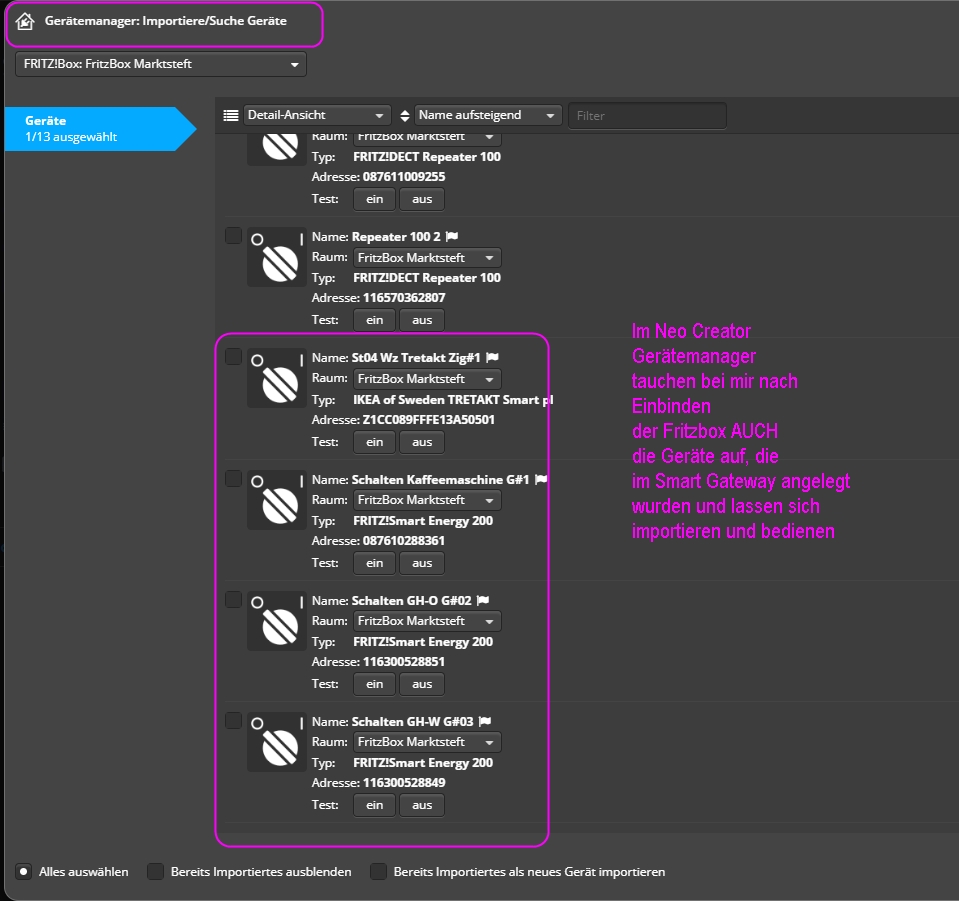
Task: Click the flag icon next to Repeater 100 2
Action: click(x=452, y=237)
